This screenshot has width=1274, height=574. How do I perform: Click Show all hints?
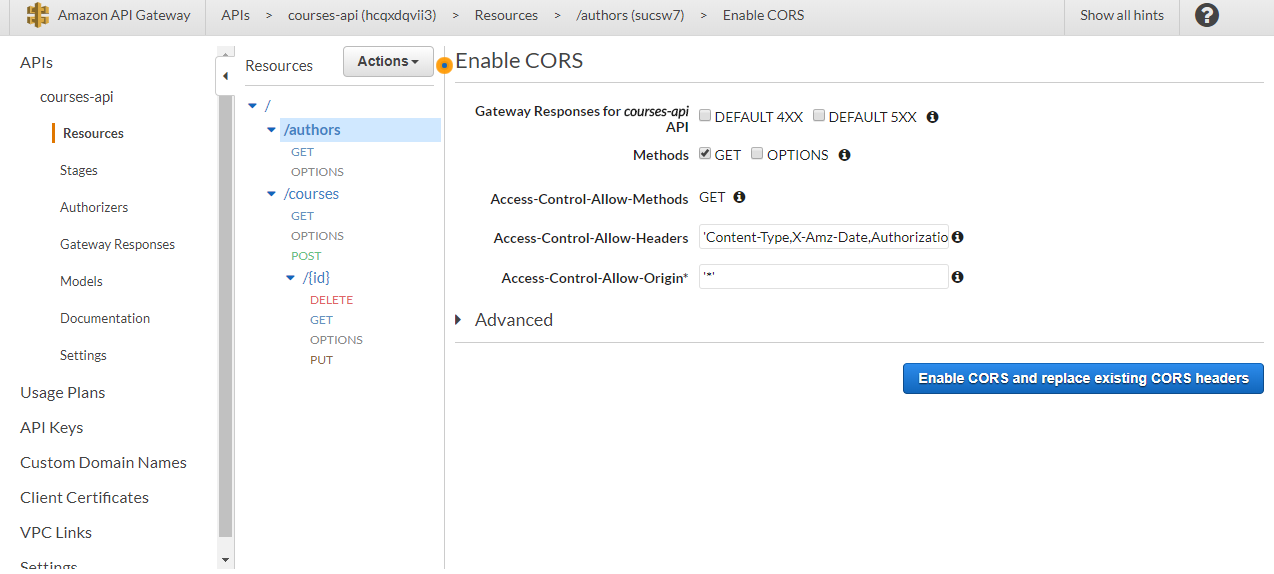pos(1122,15)
